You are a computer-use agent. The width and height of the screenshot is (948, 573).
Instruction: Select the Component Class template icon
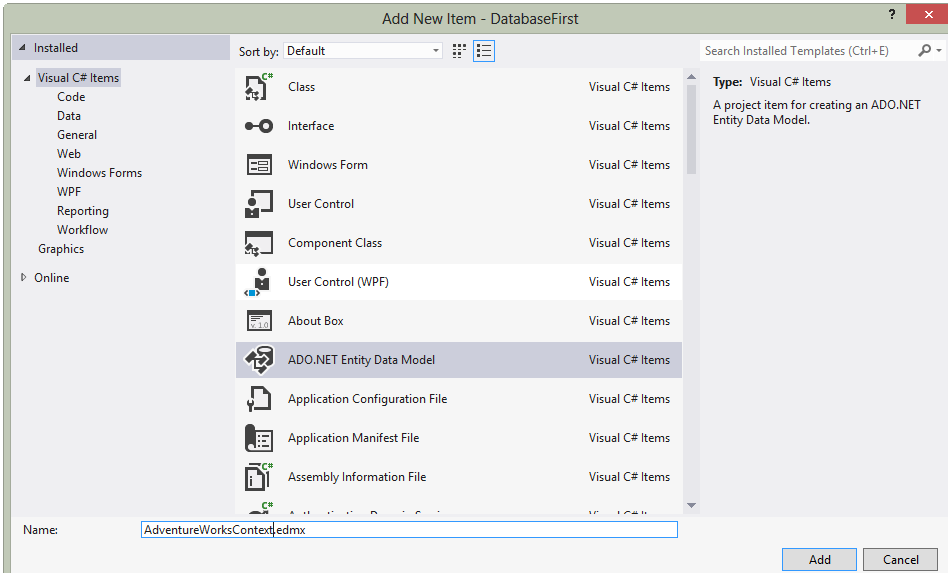pyautogui.click(x=259, y=243)
